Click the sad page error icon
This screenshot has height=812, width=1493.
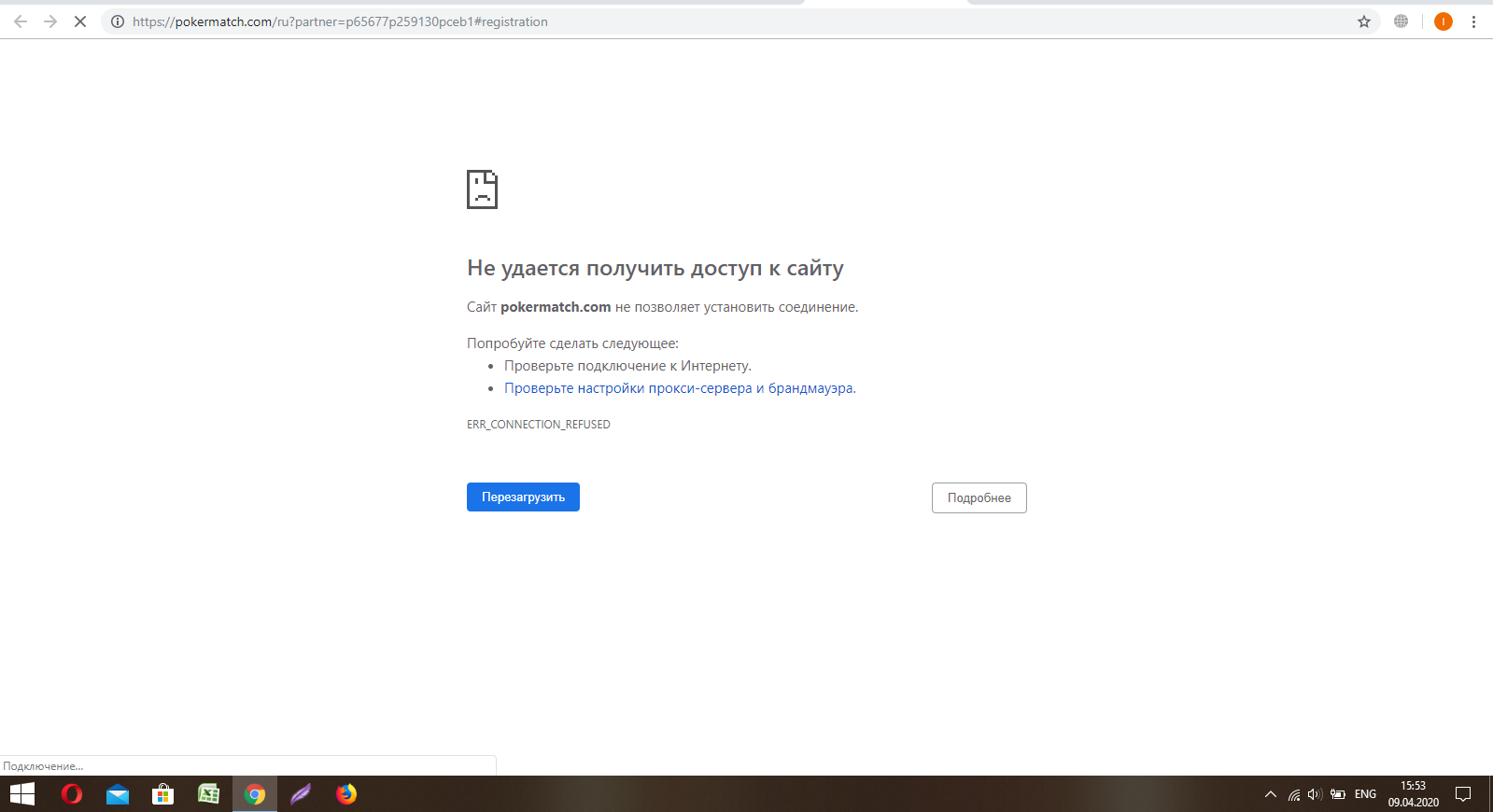click(x=482, y=189)
